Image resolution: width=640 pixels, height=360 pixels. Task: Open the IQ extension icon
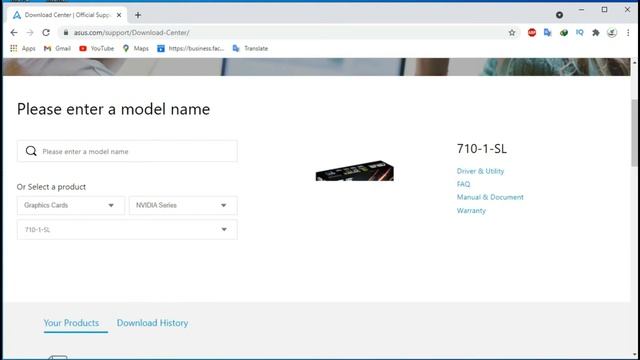click(580, 33)
